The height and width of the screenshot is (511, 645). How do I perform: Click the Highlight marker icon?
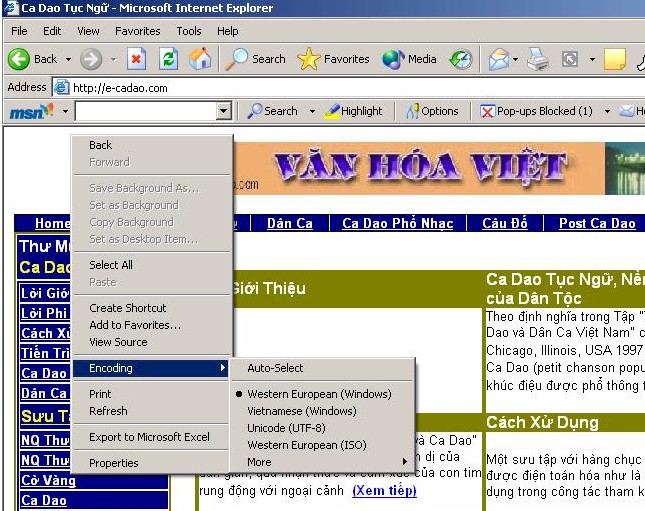(x=332, y=111)
